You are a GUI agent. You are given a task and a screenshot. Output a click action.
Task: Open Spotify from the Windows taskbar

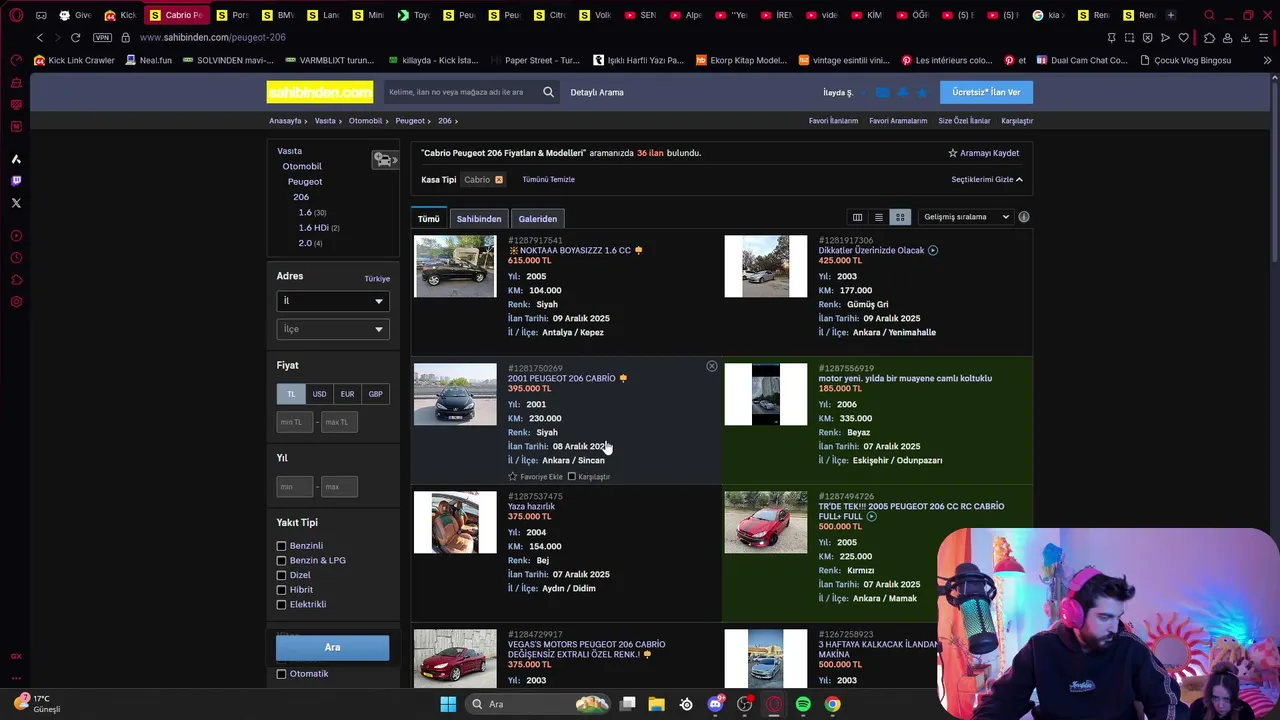pyautogui.click(x=803, y=704)
